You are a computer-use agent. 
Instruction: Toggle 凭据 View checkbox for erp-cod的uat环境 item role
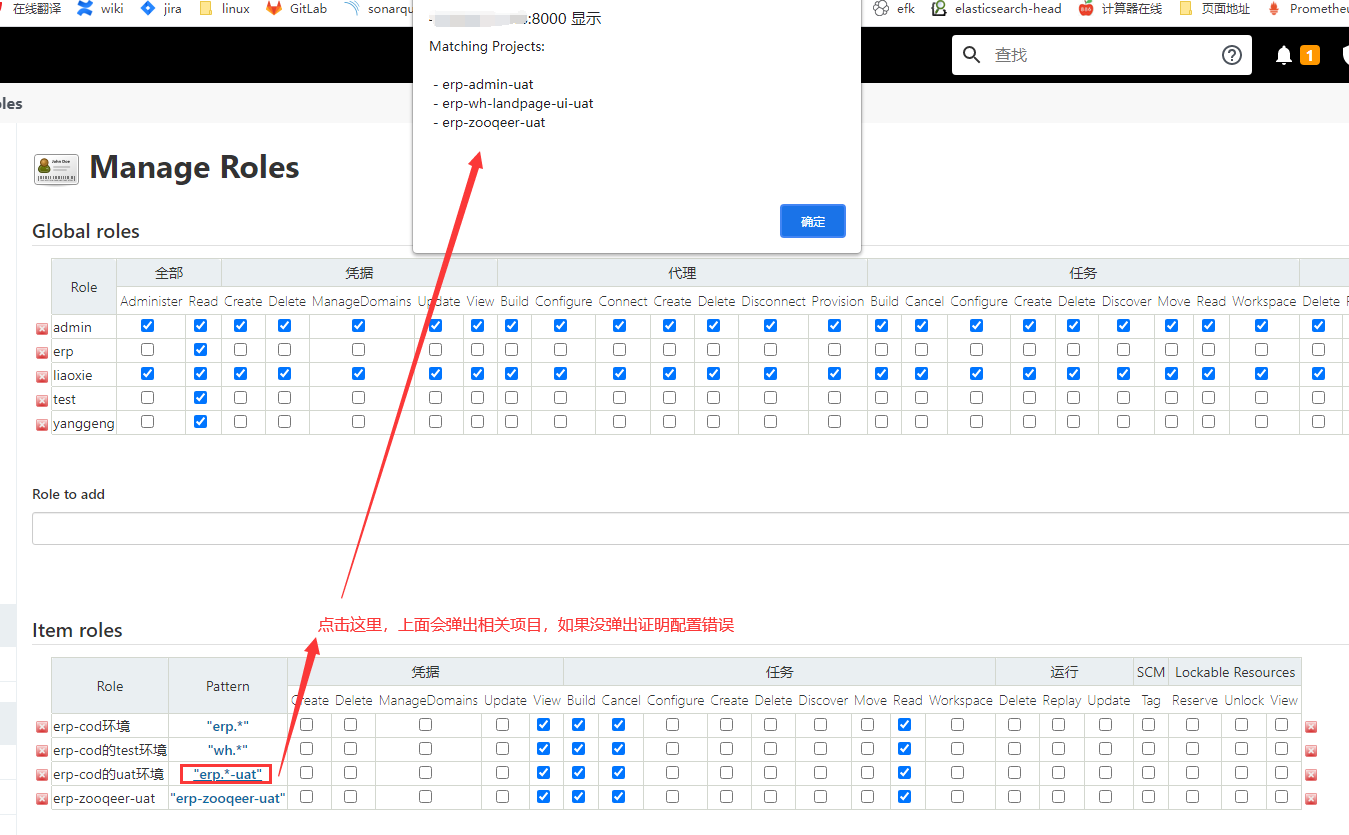coord(543,773)
